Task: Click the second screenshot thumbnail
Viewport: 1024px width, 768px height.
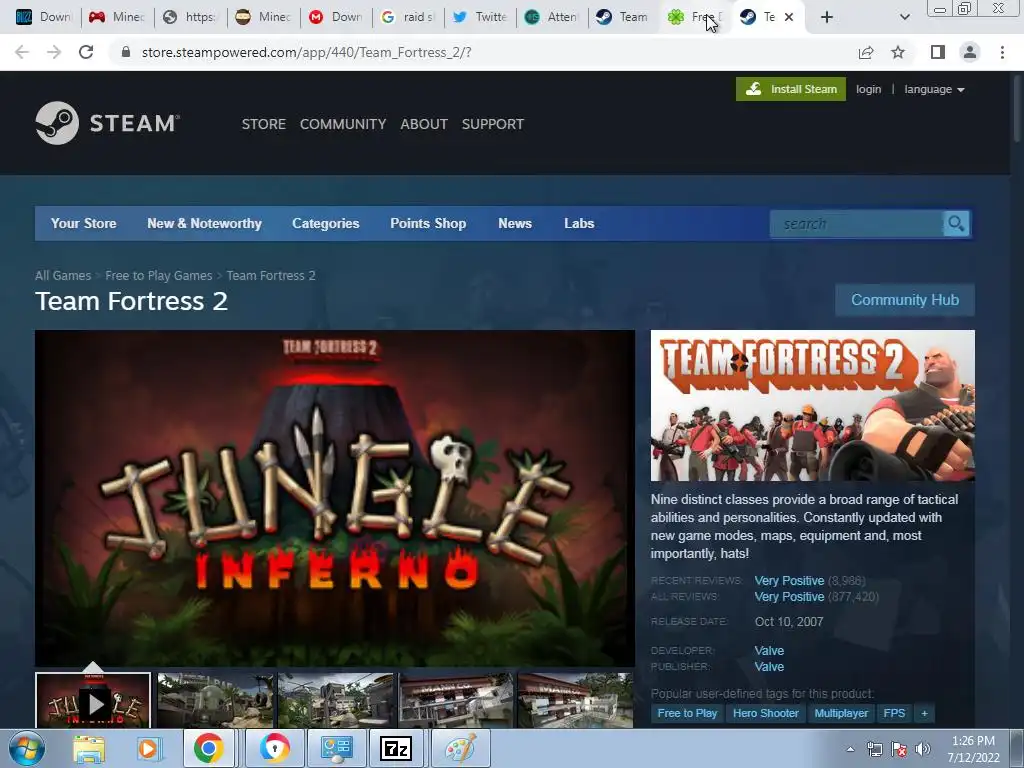Action: point(215,700)
